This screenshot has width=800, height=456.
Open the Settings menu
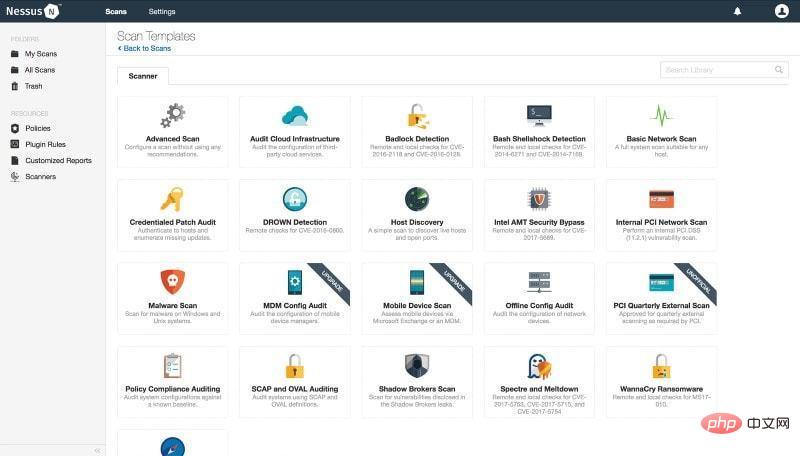162,11
